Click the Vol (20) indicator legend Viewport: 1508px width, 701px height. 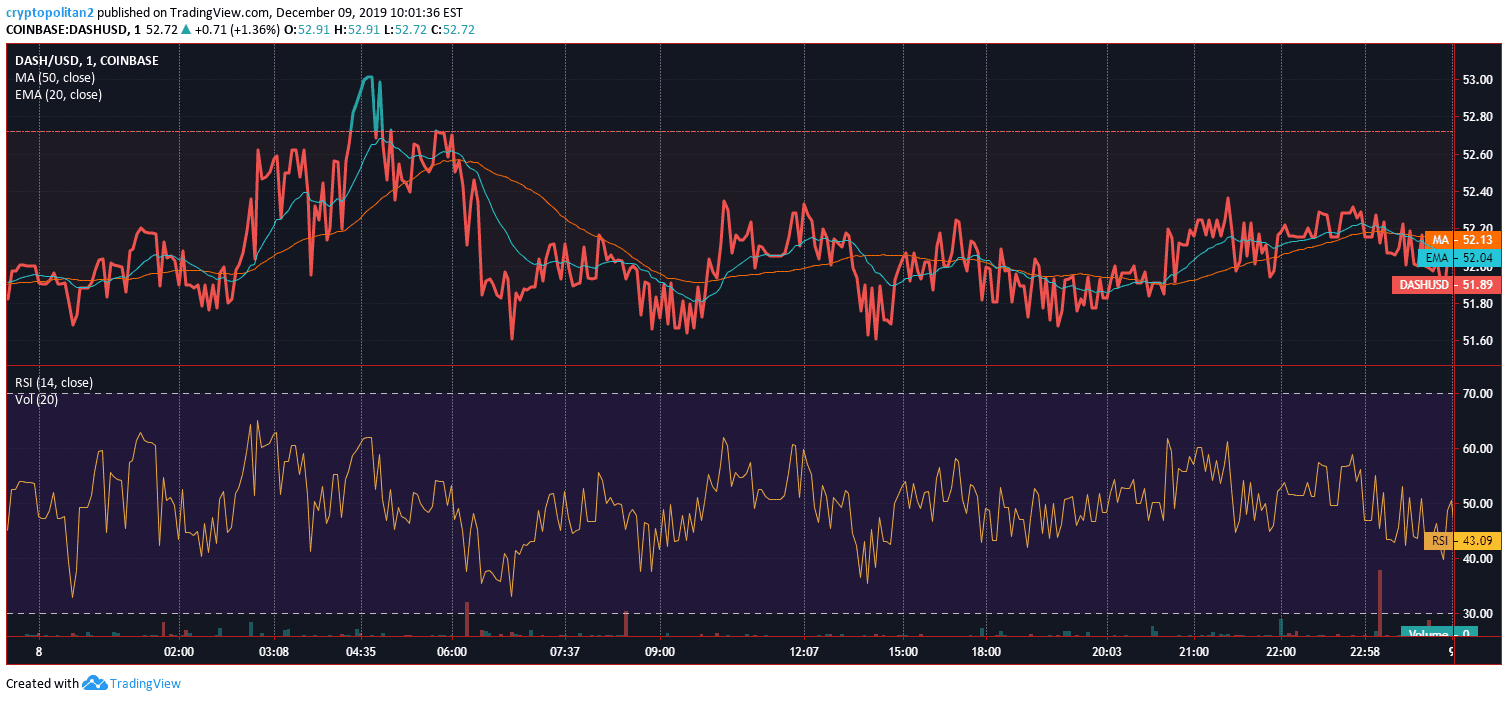(x=37, y=400)
